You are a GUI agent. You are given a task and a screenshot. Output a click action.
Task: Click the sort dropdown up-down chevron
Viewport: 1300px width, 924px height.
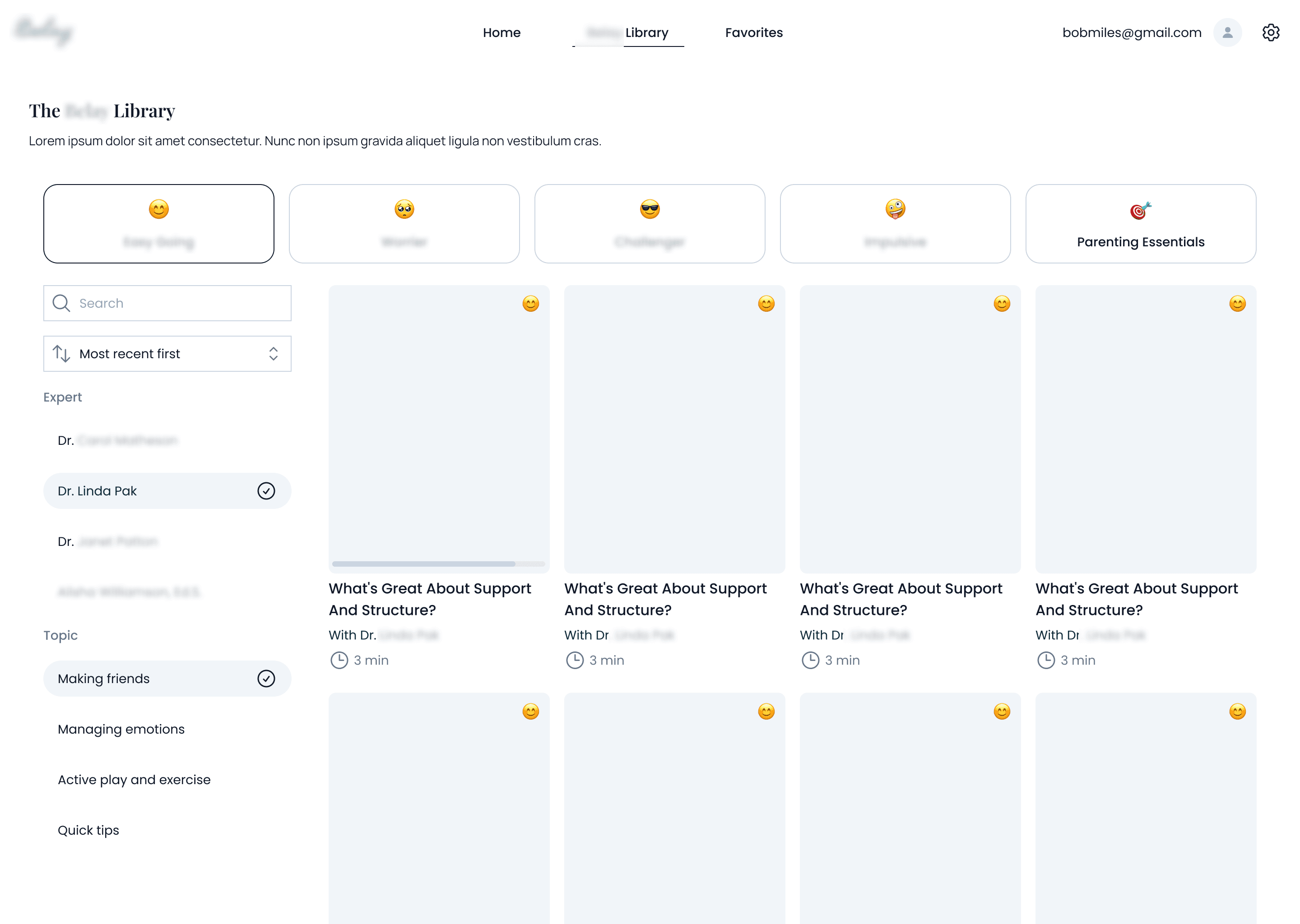273,354
